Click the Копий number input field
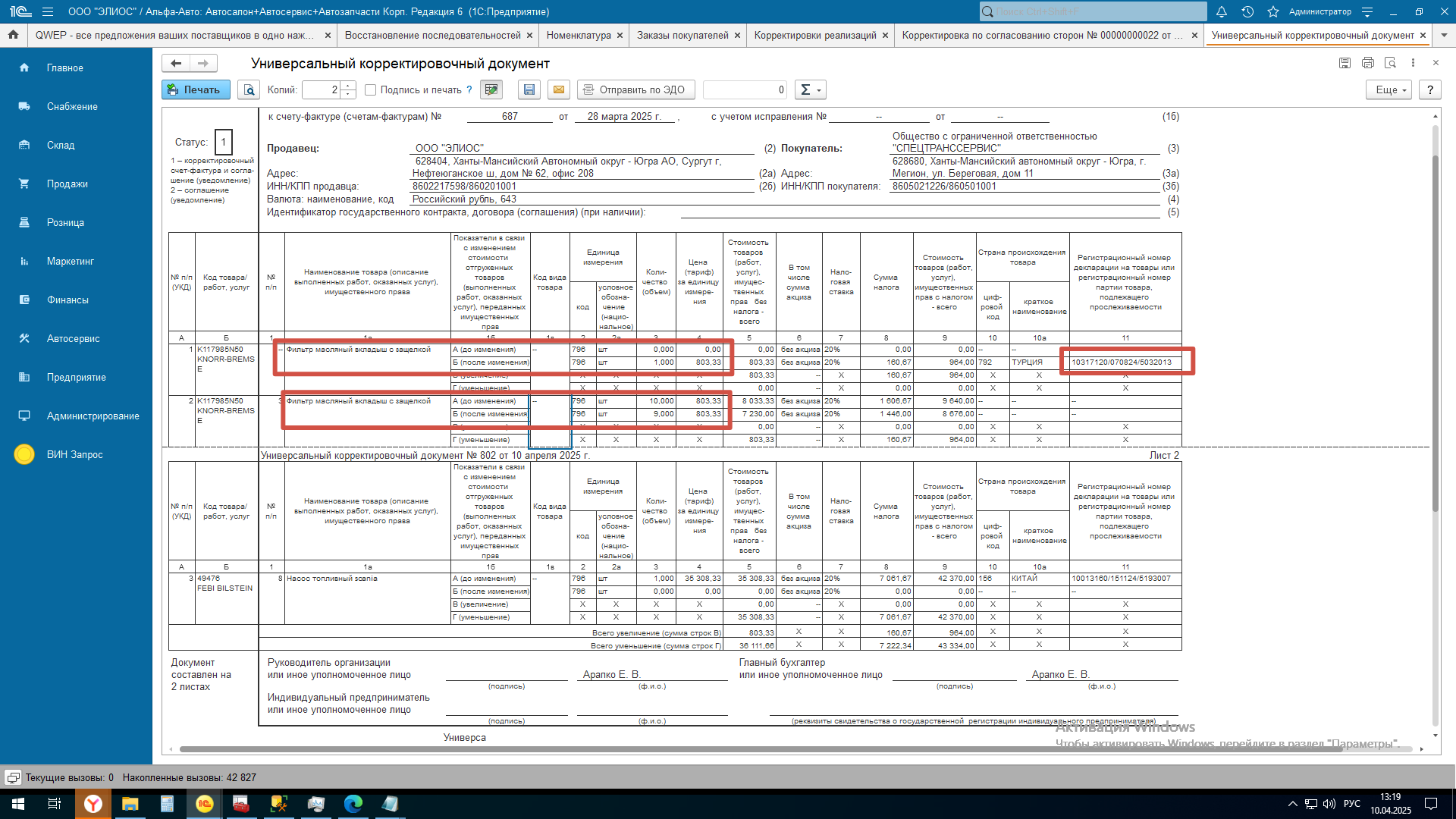Image resolution: width=1456 pixels, height=819 pixels. (x=322, y=89)
